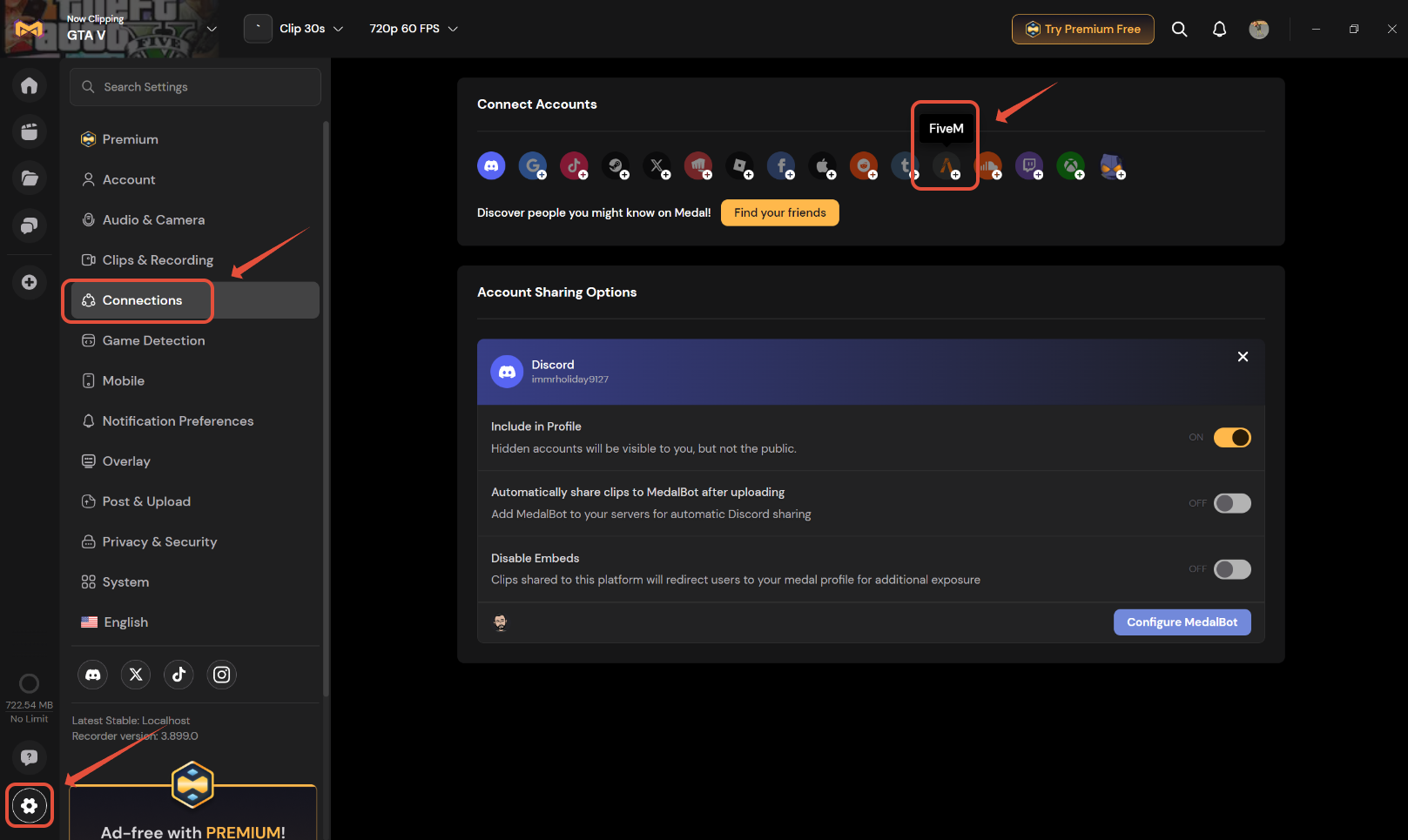Connect a Steam account
The height and width of the screenshot is (840, 1408).
(616, 165)
